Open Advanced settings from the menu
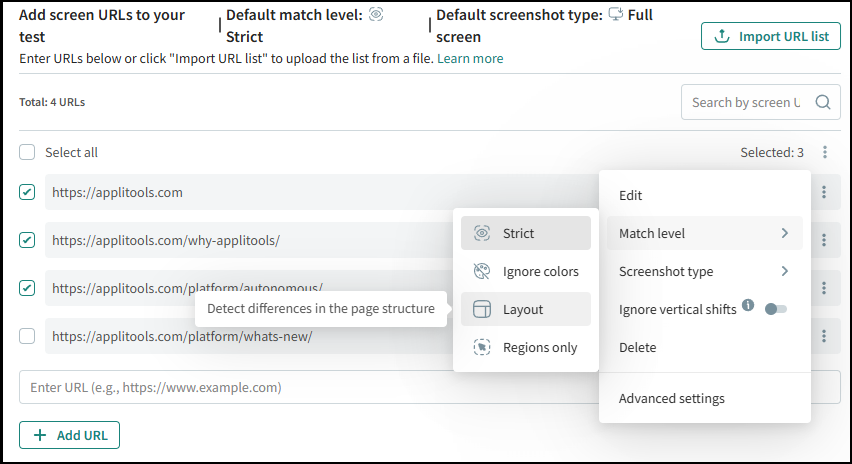 click(x=671, y=398)
